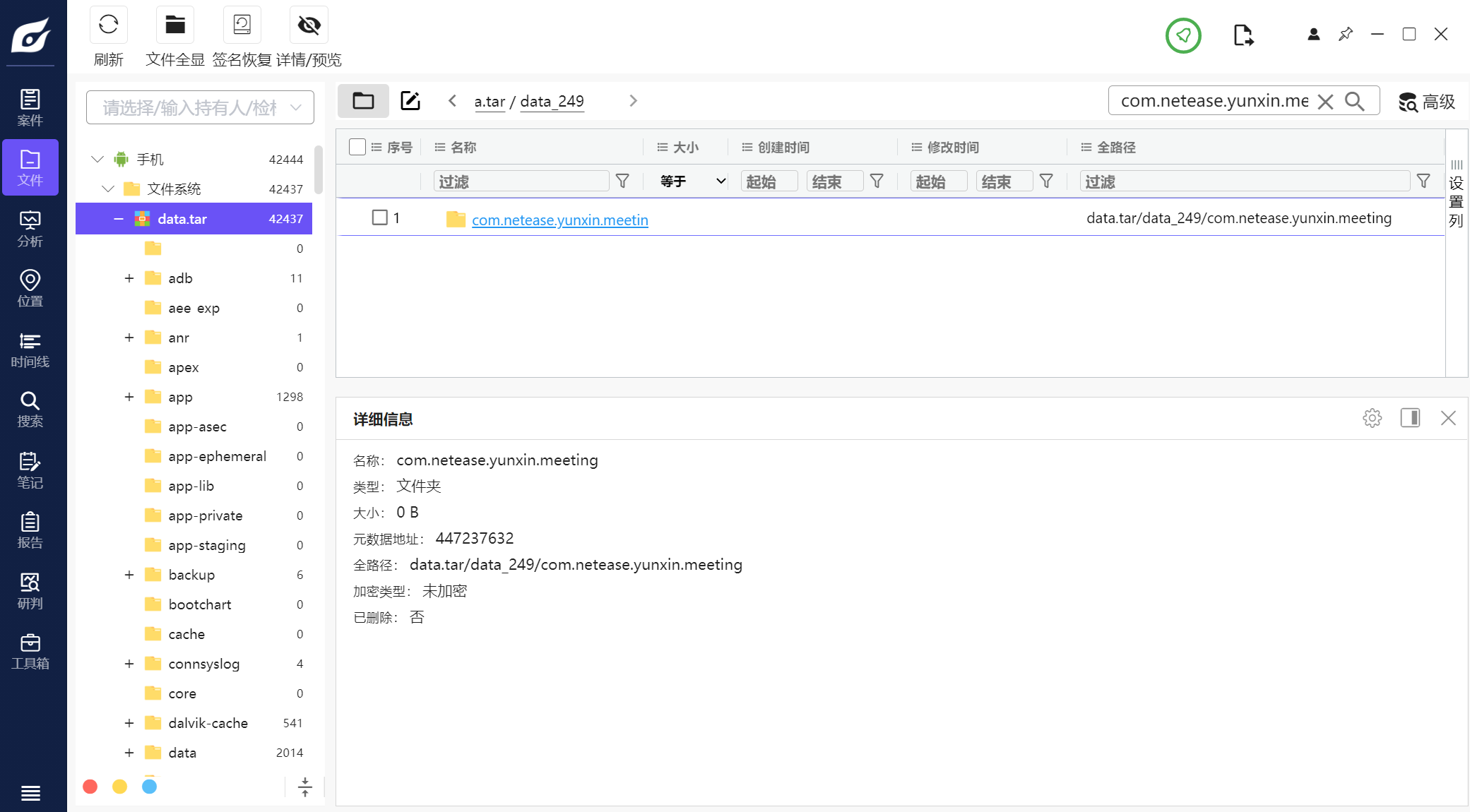Click the 位置 location sidebar icon
The height and width of the screenshot is (812, 1470).
(30, 288)
